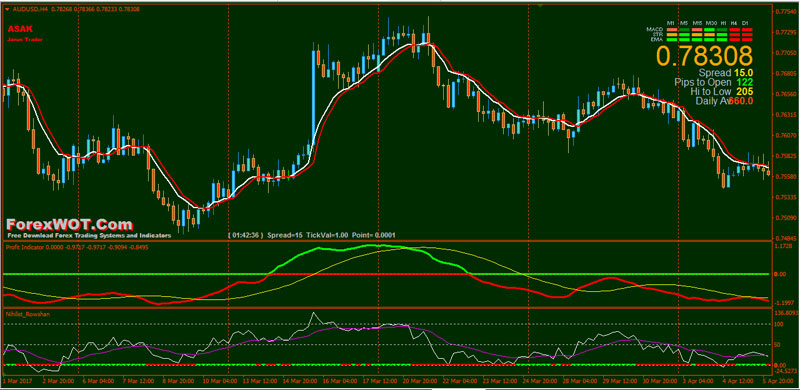The width and height of the screenshot is (800, 390).
Task: Click the D1 timeframe header in the dashboard
Action: pyautogui.click(x=745, y=23)
